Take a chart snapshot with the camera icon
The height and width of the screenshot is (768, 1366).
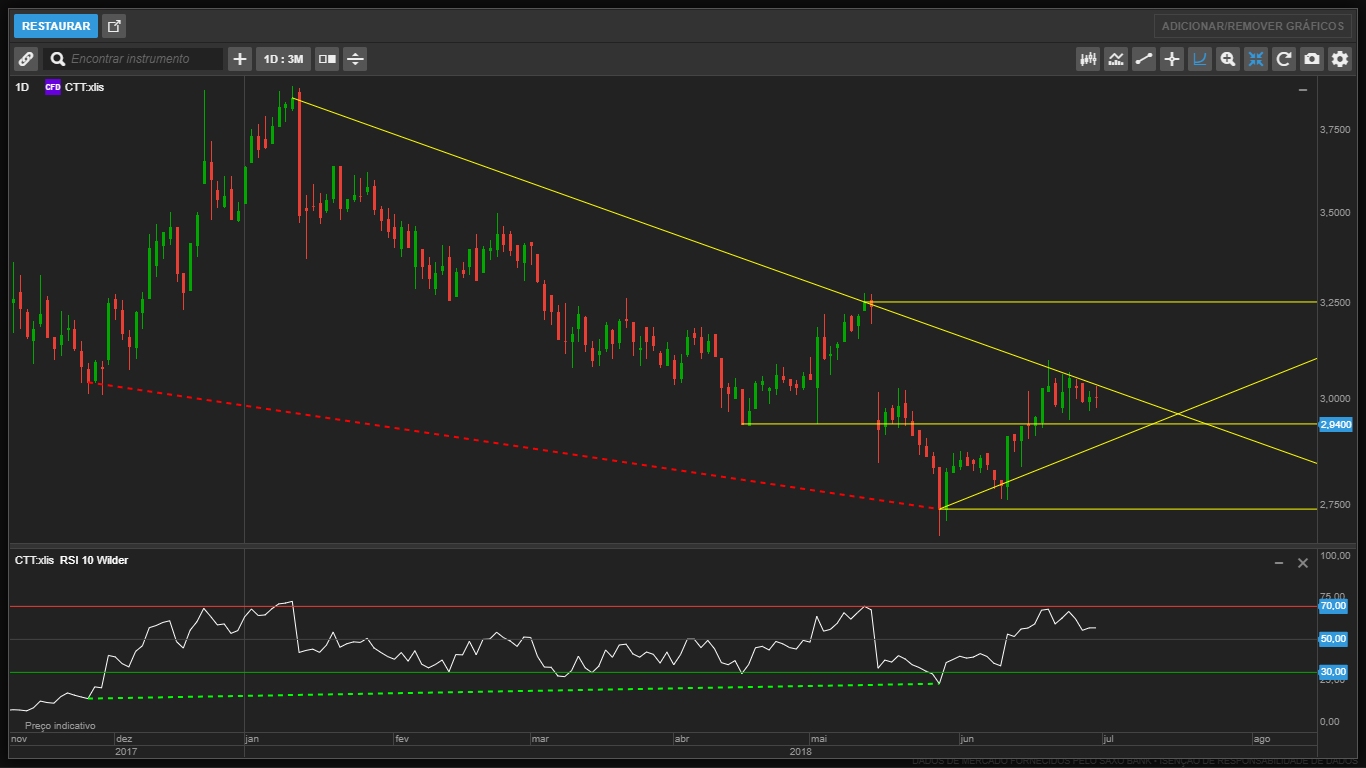pos(1312,59)
